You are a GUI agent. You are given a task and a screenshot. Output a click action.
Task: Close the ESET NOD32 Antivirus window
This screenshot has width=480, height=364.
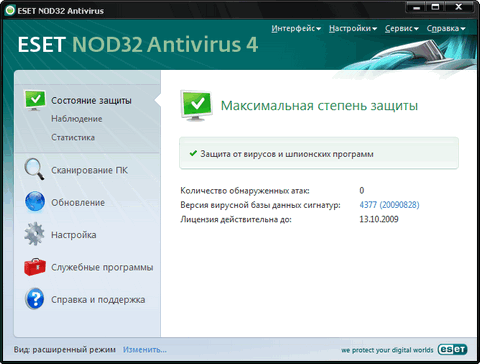[x=459, y=7]
